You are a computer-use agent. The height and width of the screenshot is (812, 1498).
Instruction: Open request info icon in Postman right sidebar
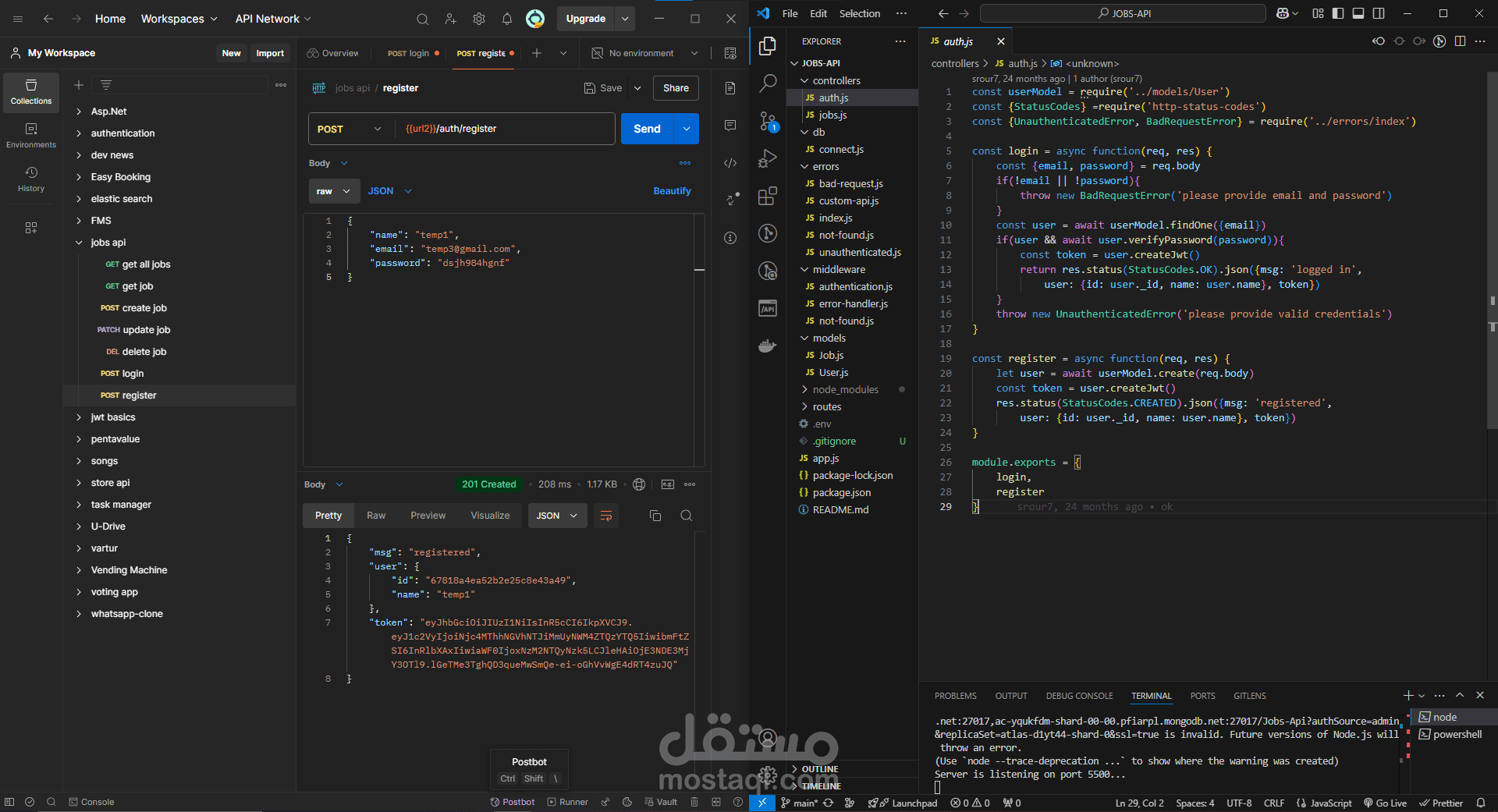[730, 238]
